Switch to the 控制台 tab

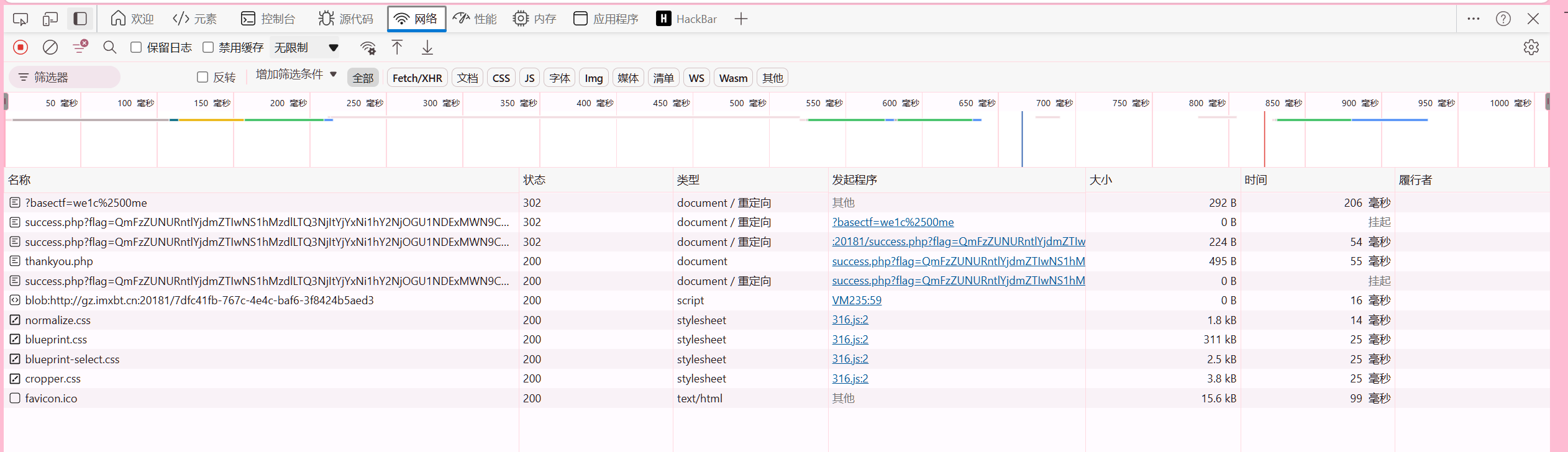(x=268, y=19)
